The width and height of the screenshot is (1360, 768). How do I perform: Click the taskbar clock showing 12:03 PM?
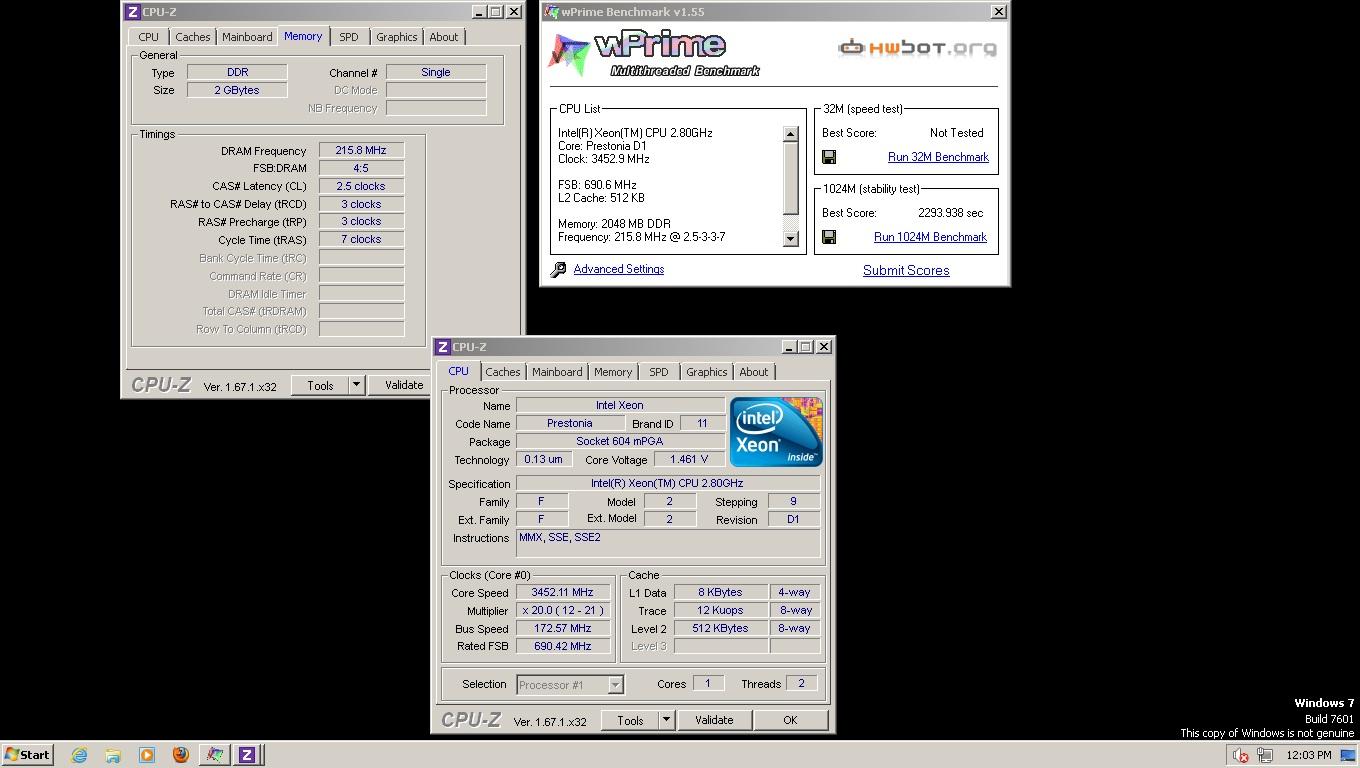coord(1309,755)
